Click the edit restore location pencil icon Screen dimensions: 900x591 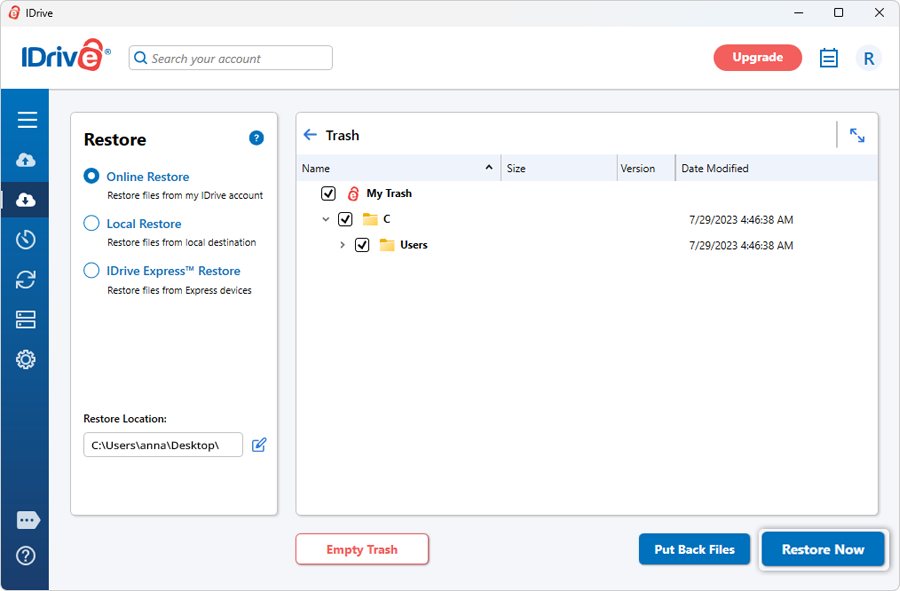tap(259, 445)
